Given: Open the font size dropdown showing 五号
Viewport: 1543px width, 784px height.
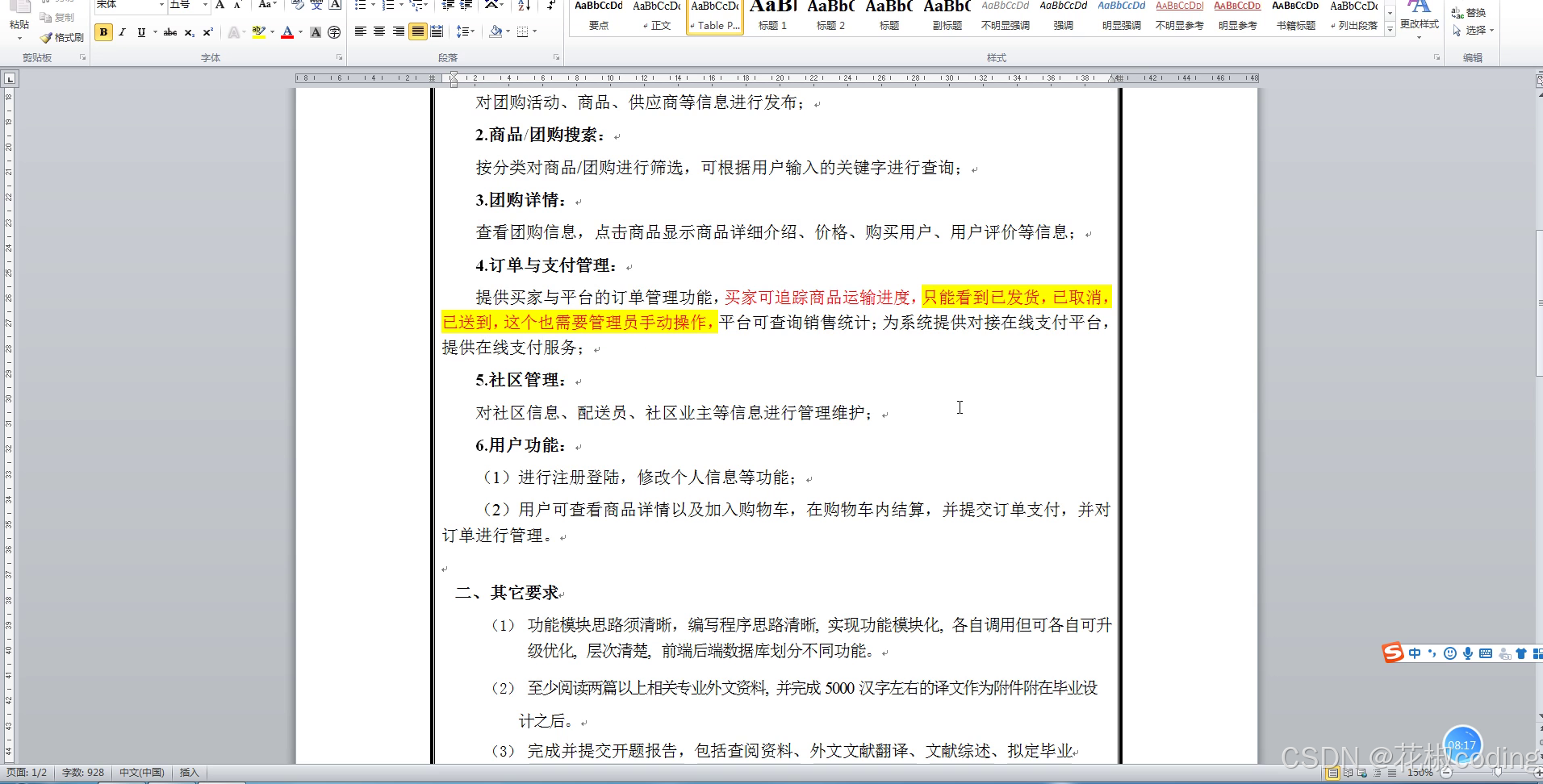Looking at the screenshot, I should click(205, 5).
